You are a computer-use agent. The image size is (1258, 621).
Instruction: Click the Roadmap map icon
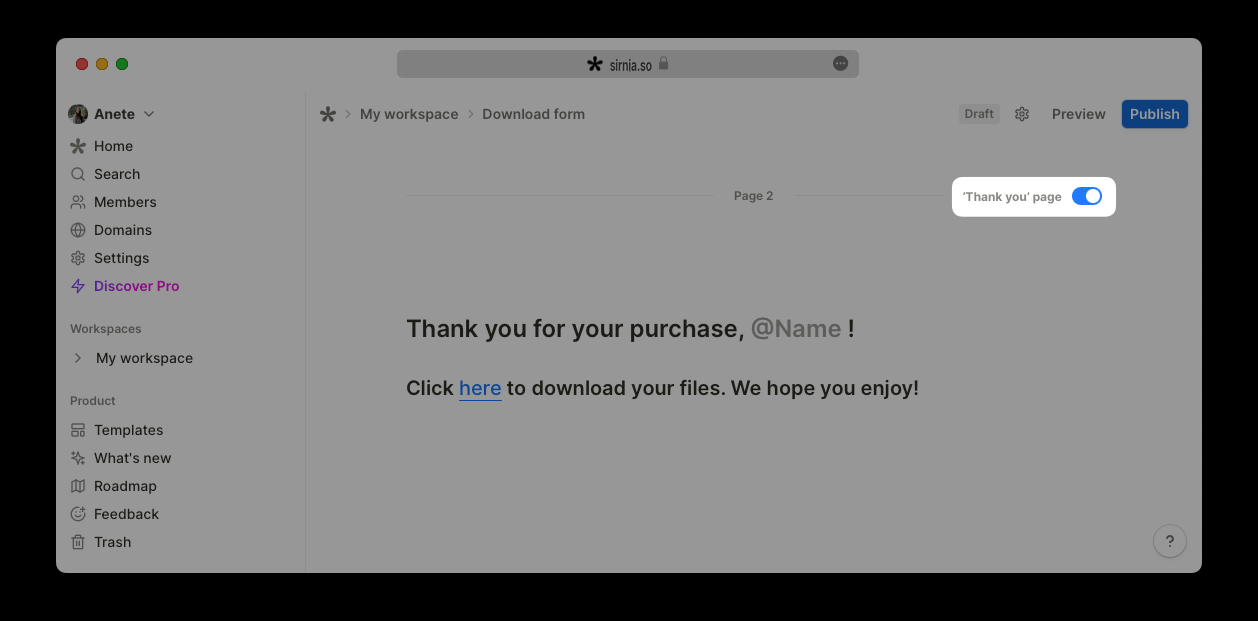[78, 486]
